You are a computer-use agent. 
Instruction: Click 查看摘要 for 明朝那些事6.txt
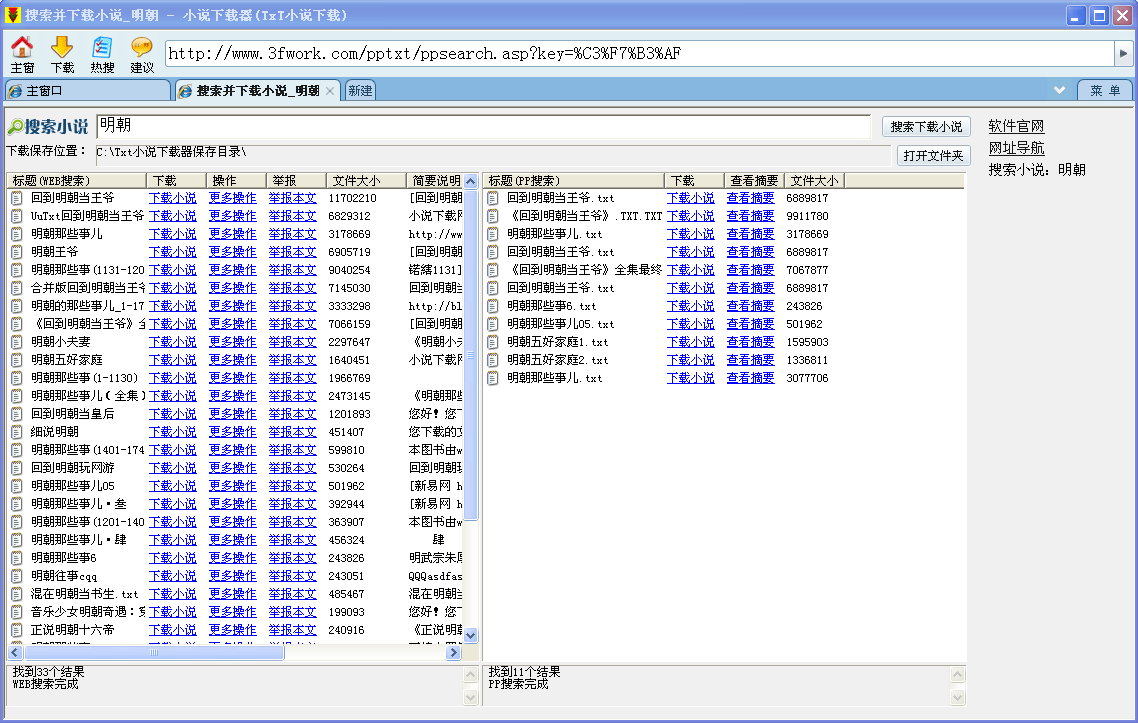coord(750,306)
